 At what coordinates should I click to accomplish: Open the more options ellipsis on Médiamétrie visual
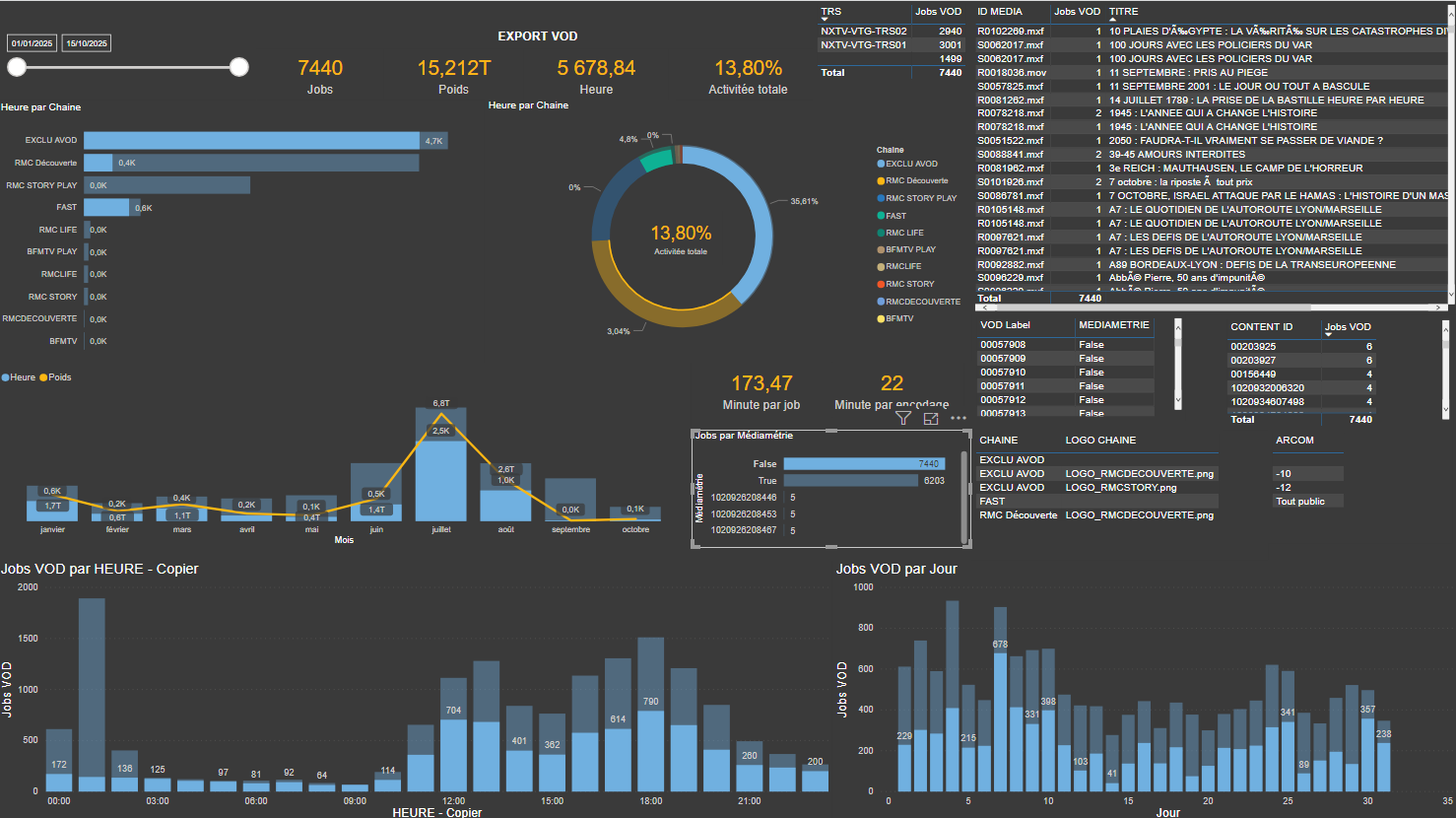959,418
